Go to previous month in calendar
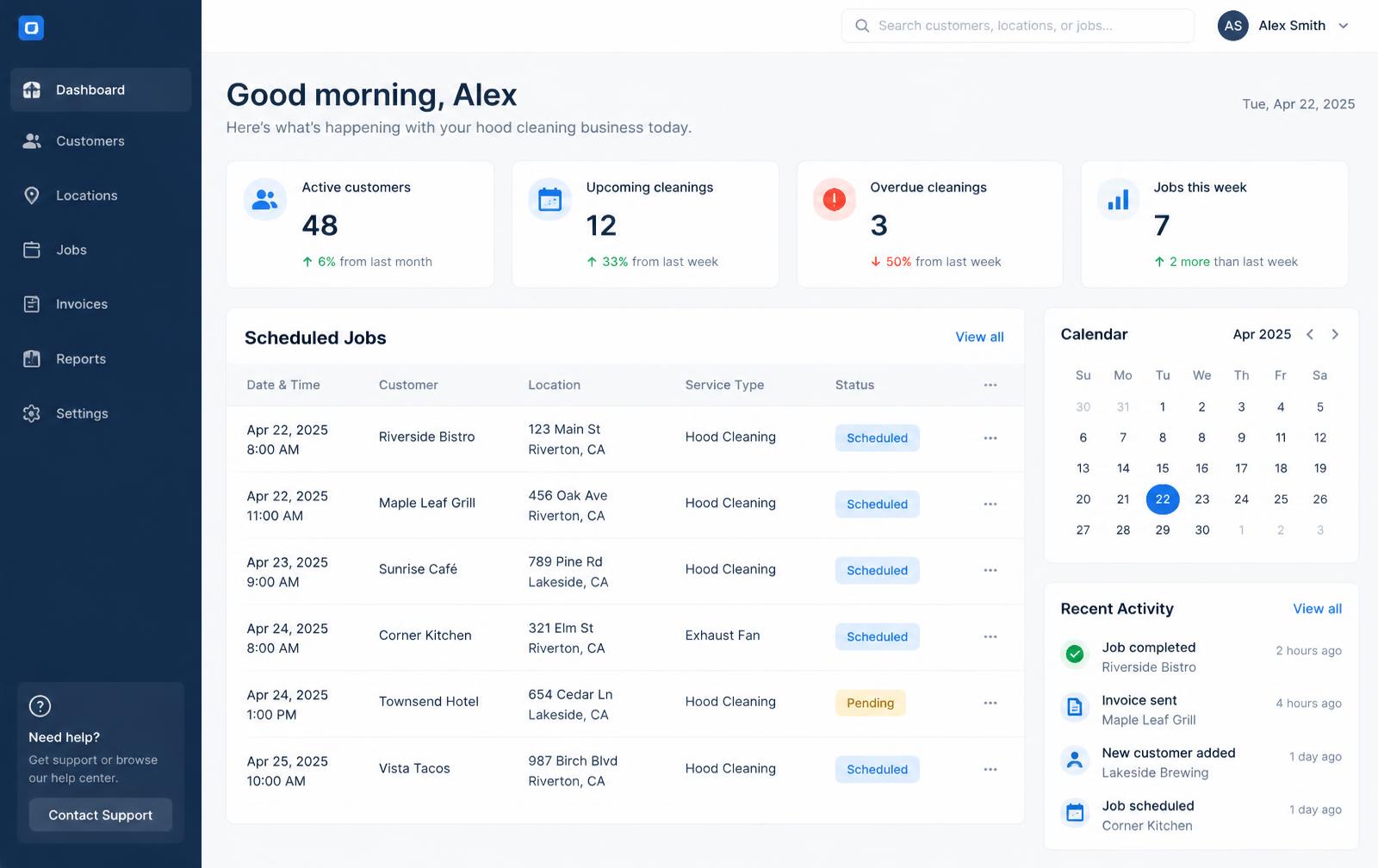The height and width of the screenshot is (868, 1378). (1309, 334)
